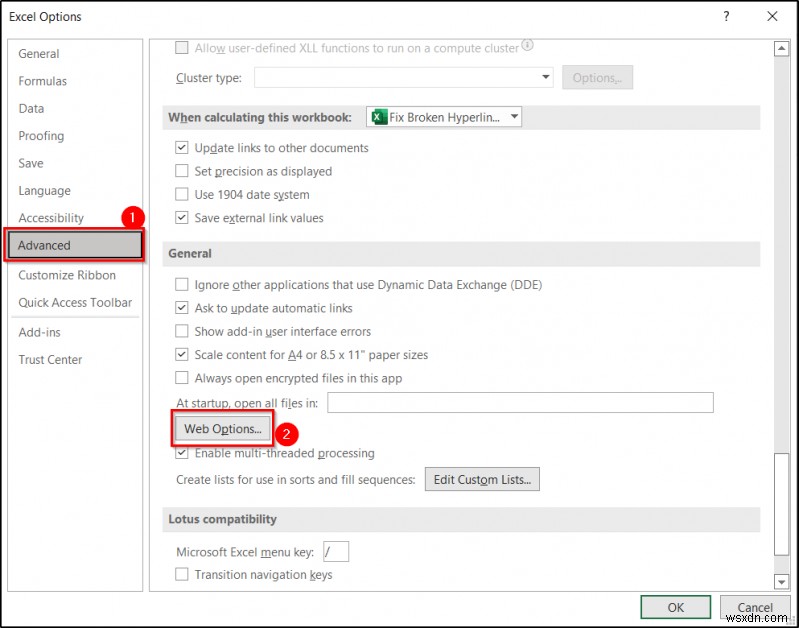Viewport: 799px width, 628px height.
Task: Close the Excel Options dialog
Action: click(x=773, y=16)
